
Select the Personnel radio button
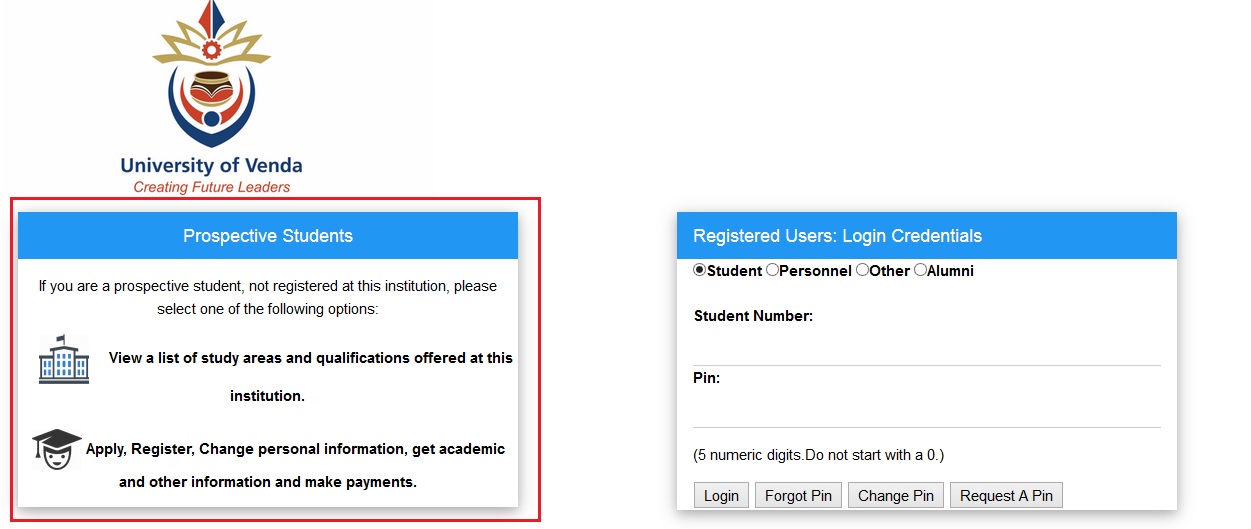(x=772, y=270)
